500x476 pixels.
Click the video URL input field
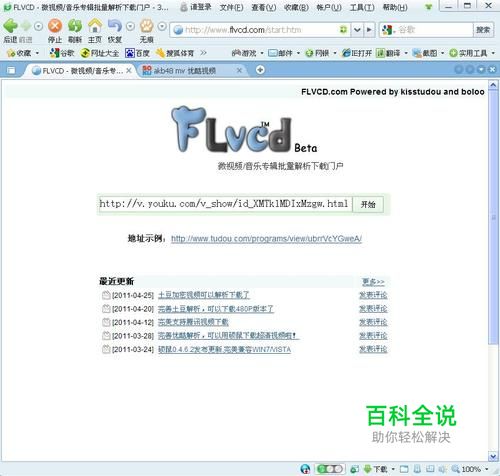coord(225,204)
